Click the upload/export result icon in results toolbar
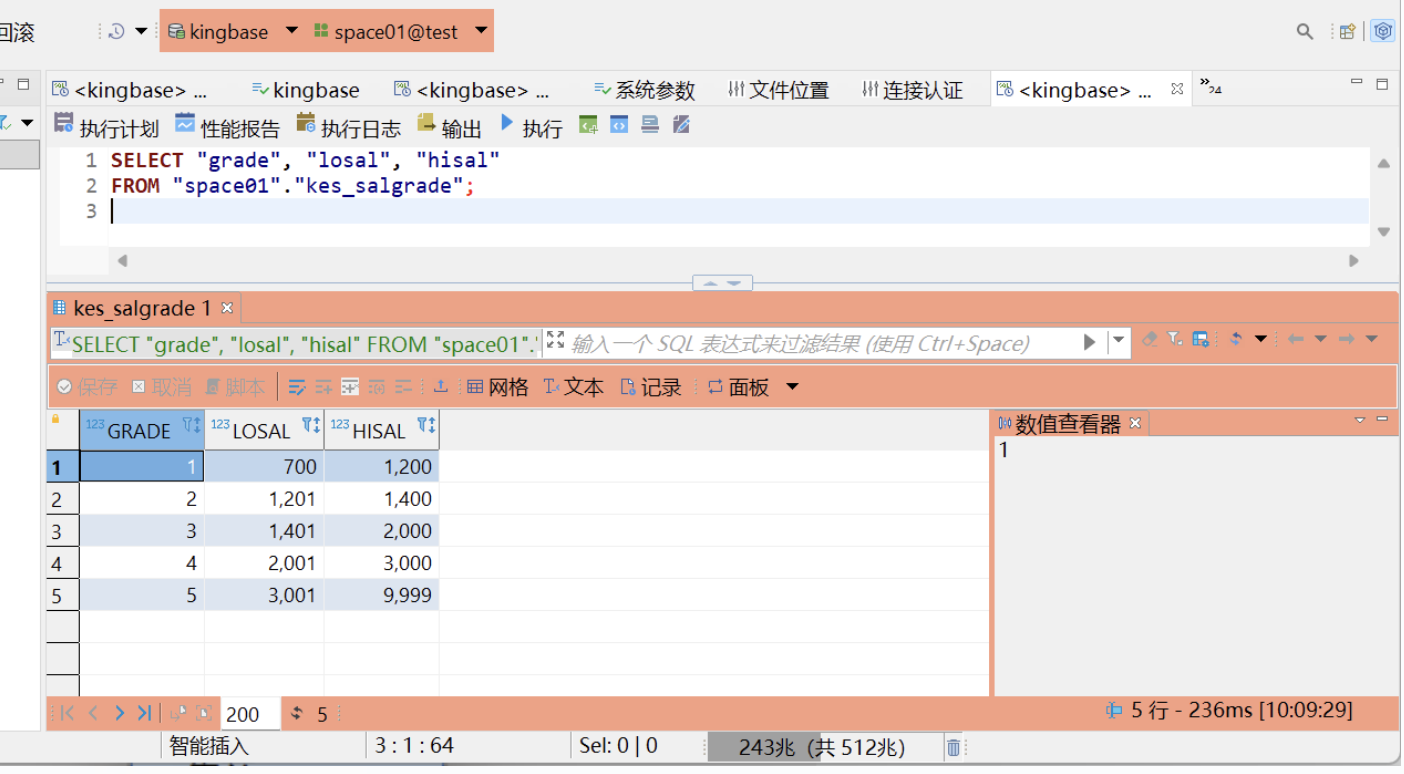Screen dimensions: 1404x774 pos(440,387)
